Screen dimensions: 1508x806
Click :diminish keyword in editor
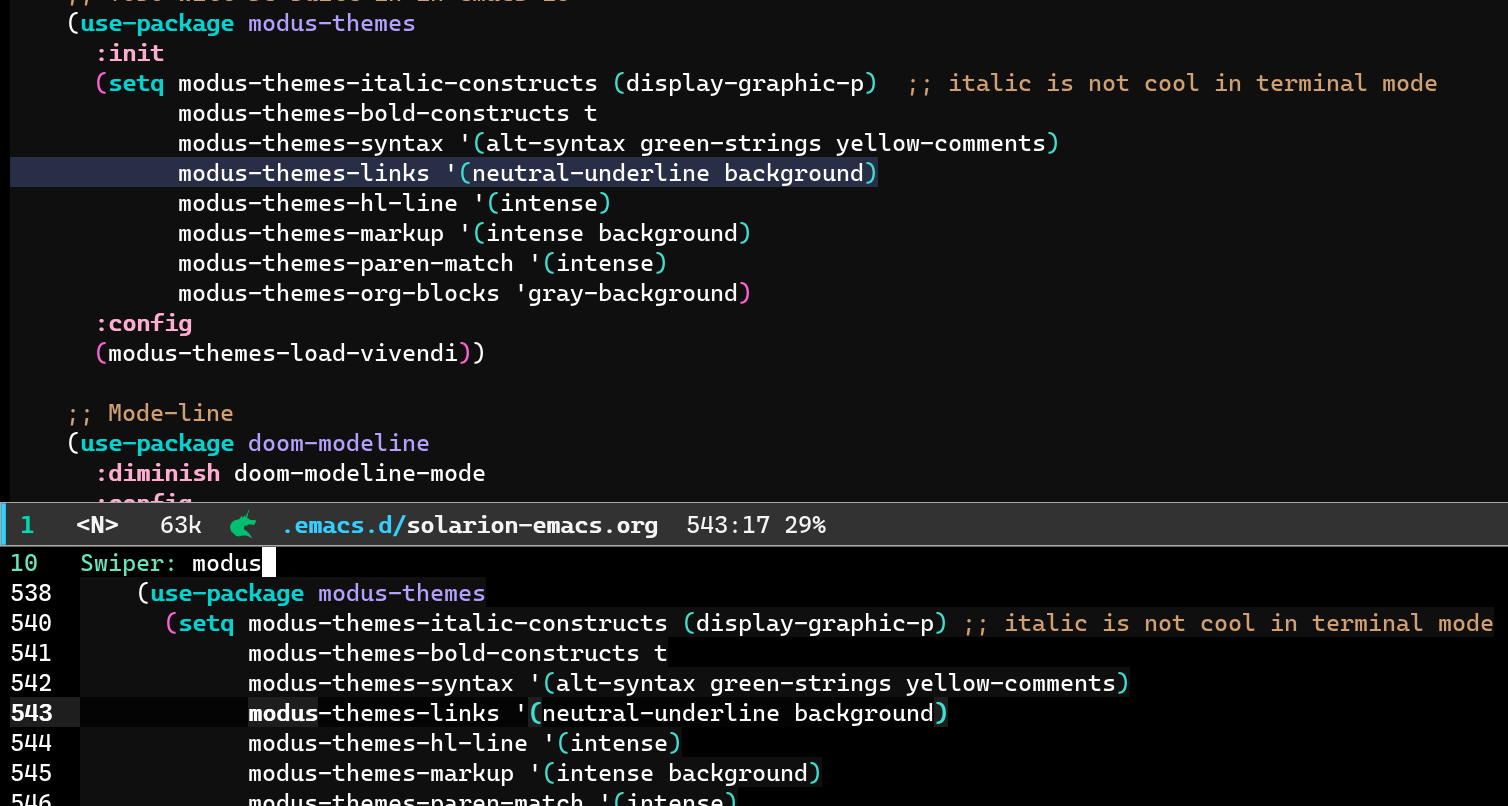158,473
